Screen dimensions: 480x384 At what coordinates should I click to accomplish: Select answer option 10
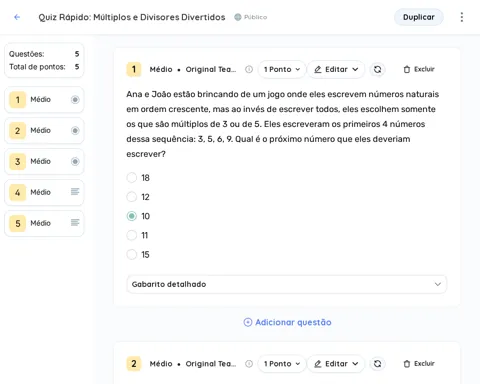point(132,216)
